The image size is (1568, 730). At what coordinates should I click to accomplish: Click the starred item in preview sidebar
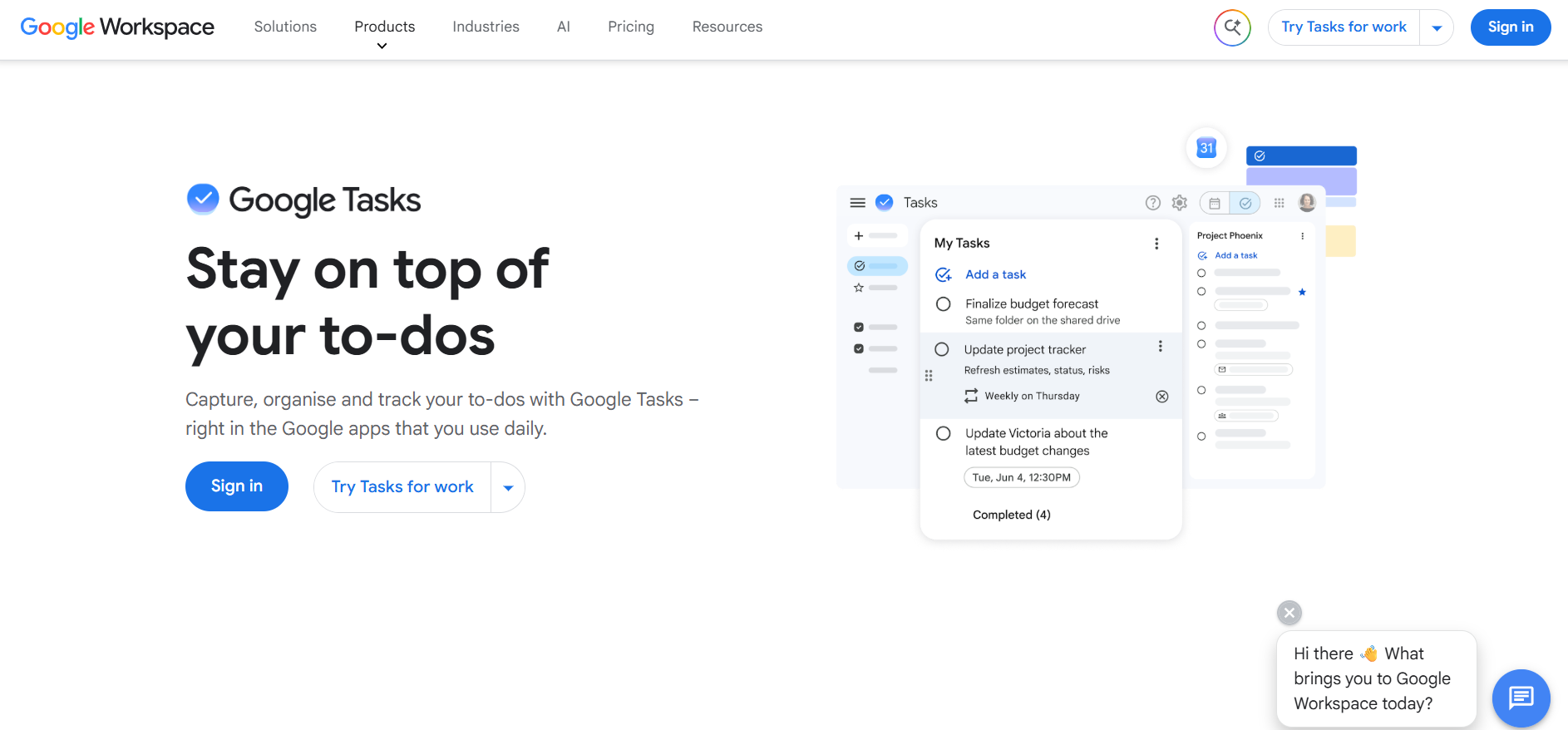click(859, 288)
